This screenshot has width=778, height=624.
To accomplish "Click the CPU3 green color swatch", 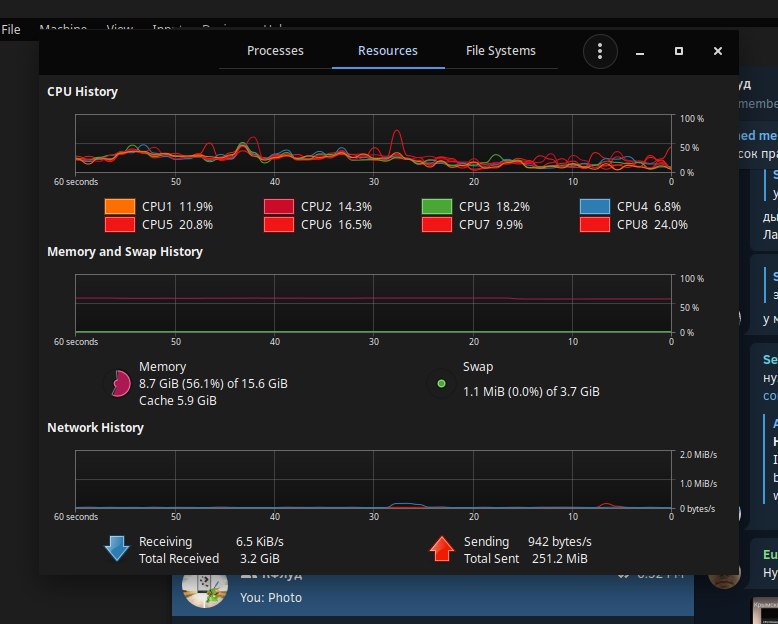I will tap(437, 206).
